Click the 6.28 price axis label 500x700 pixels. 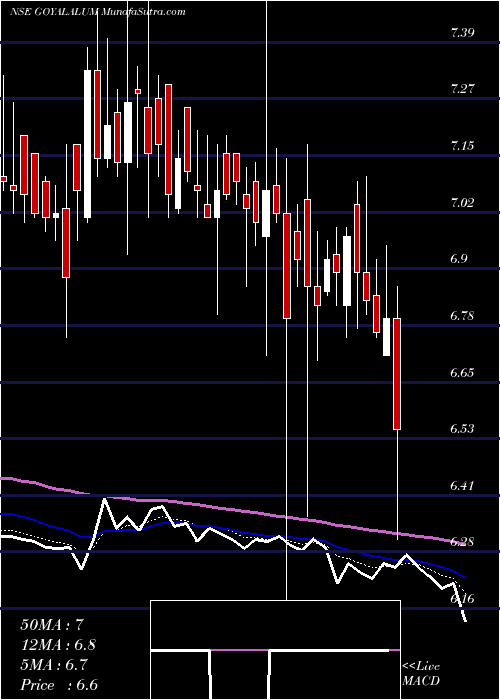[x=462, y=542]
